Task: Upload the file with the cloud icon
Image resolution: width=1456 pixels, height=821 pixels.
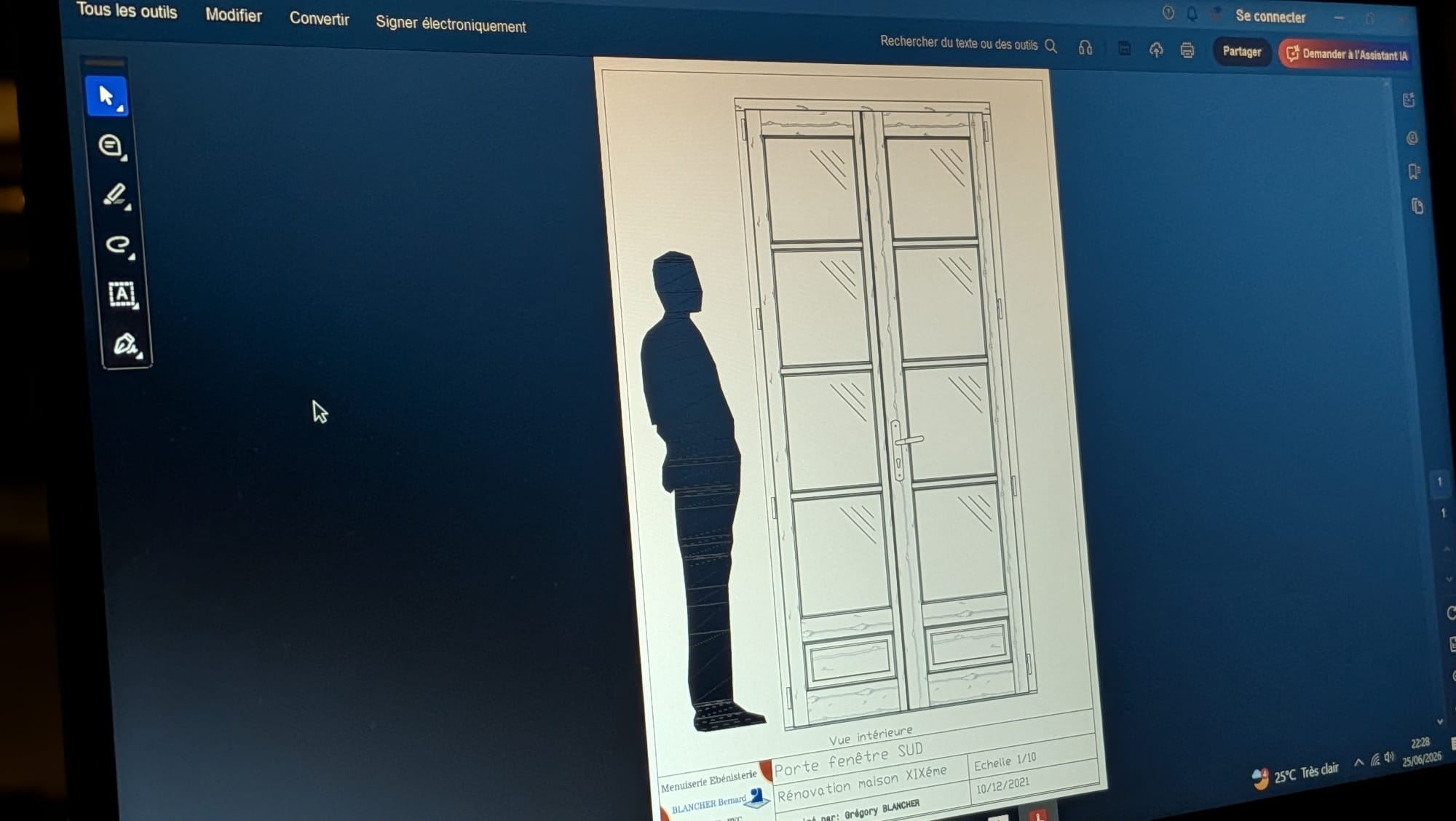Action: pos(1156,49)
